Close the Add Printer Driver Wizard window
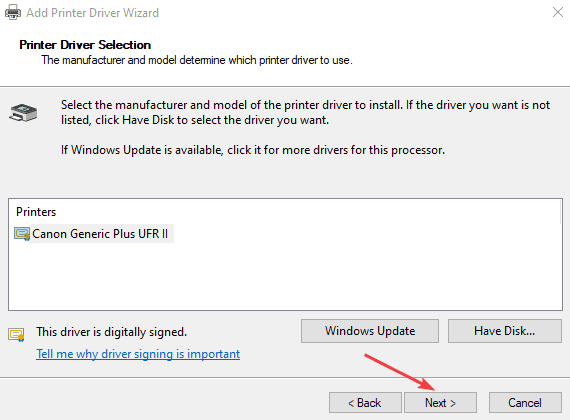Screen dimensions: 570x420 (558, 12)
